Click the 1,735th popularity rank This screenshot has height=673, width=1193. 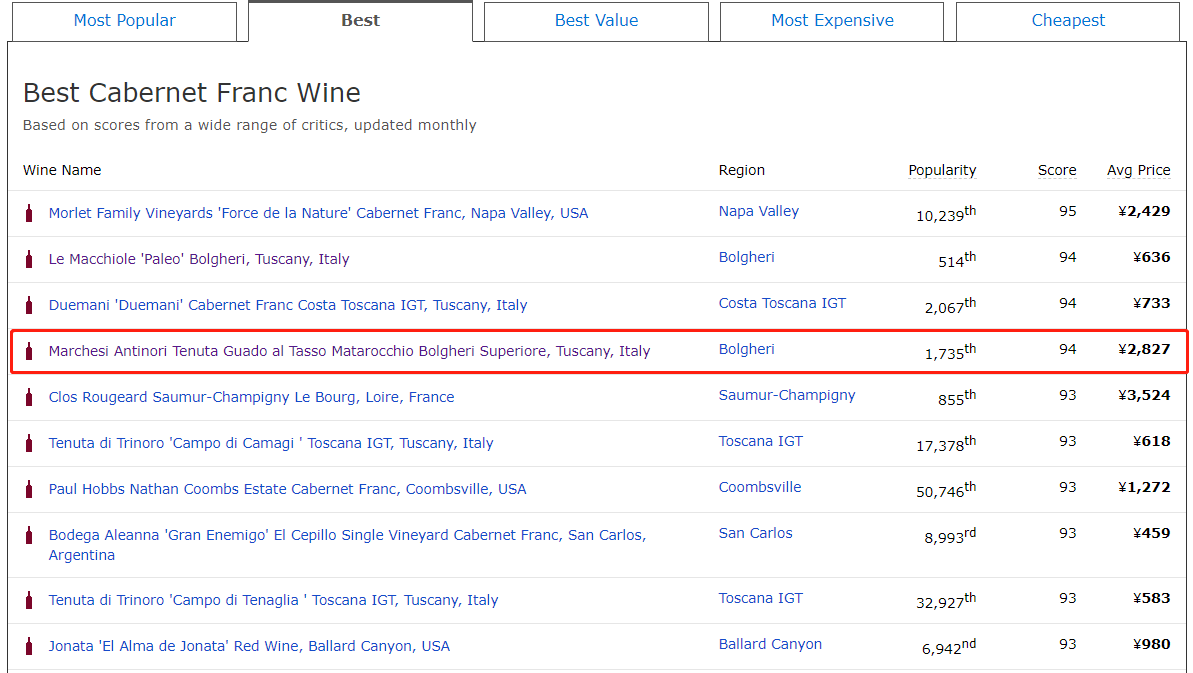(x=950, y=352)
